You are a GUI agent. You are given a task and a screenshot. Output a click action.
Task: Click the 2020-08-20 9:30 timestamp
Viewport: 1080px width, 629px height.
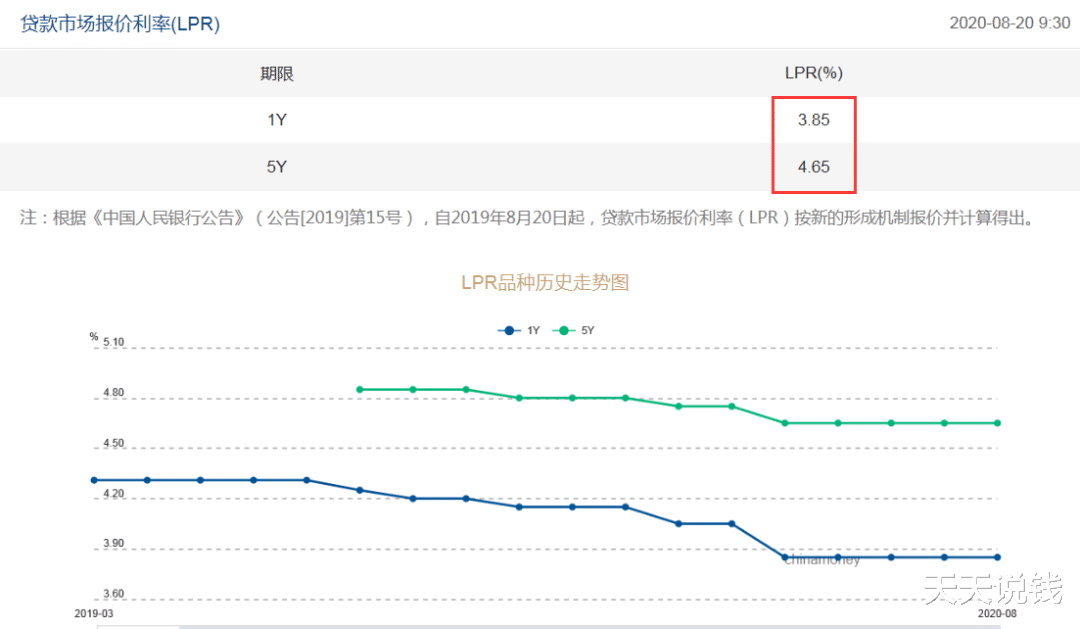point(1009,23)
